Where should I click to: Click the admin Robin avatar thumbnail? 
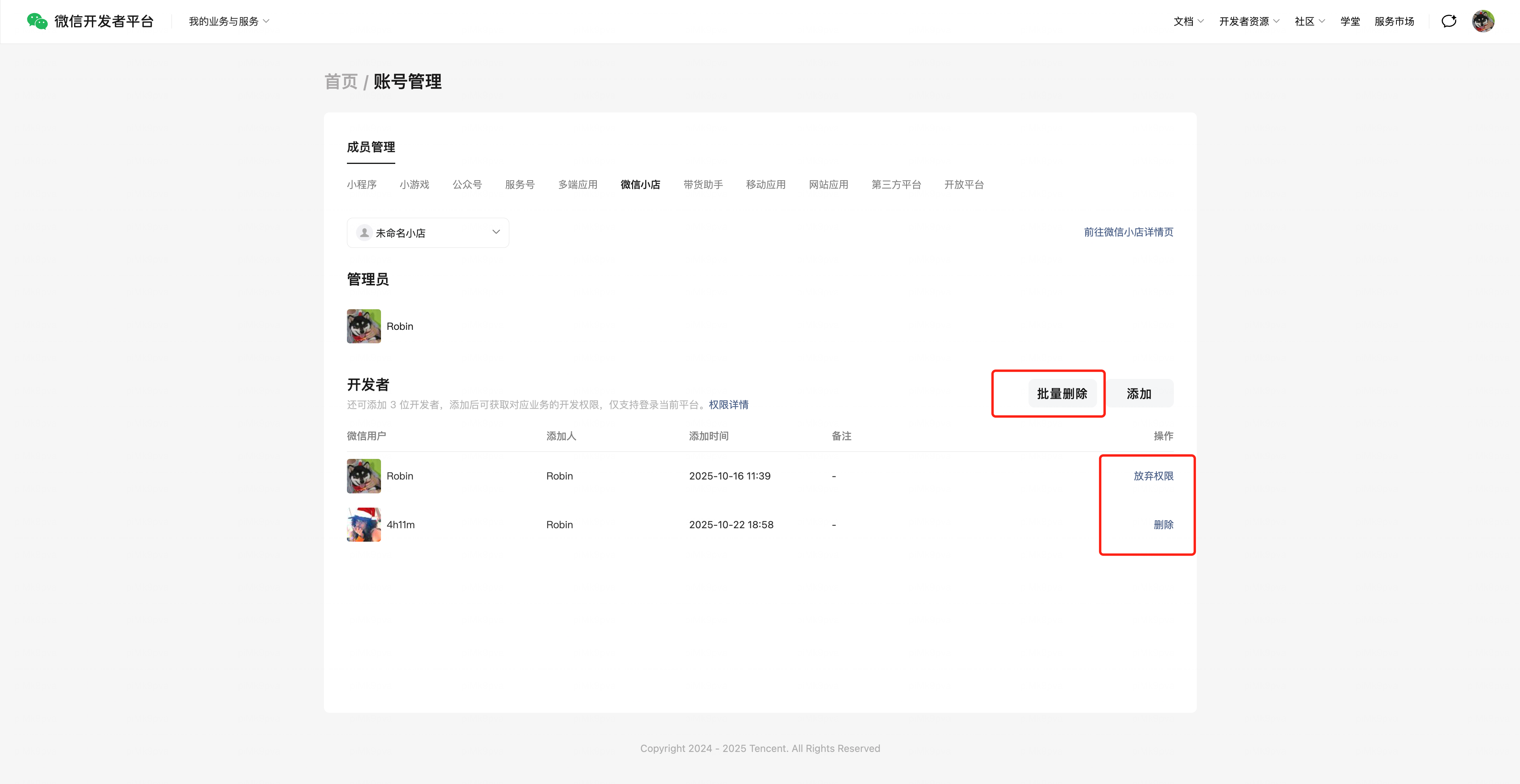coord(364,326)
